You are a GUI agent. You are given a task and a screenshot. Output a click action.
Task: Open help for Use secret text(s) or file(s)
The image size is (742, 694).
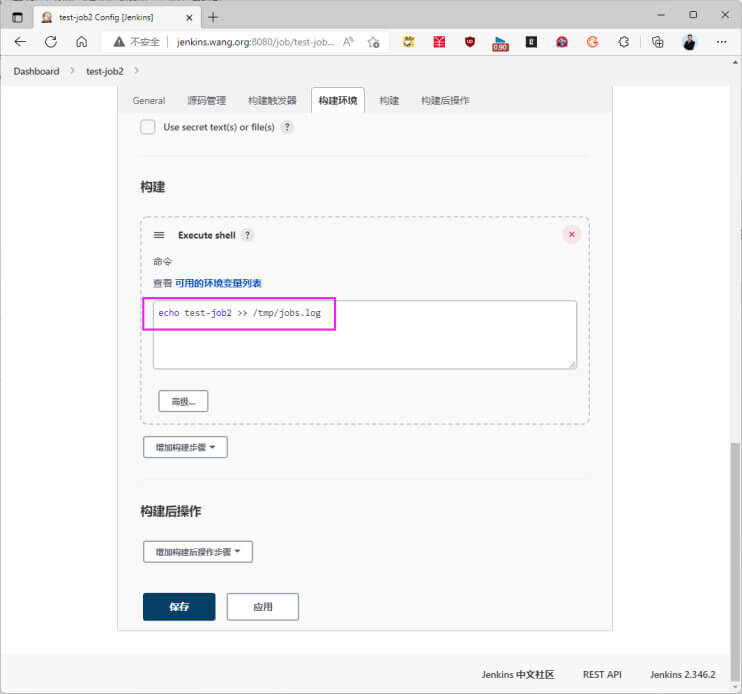point(287,127)
